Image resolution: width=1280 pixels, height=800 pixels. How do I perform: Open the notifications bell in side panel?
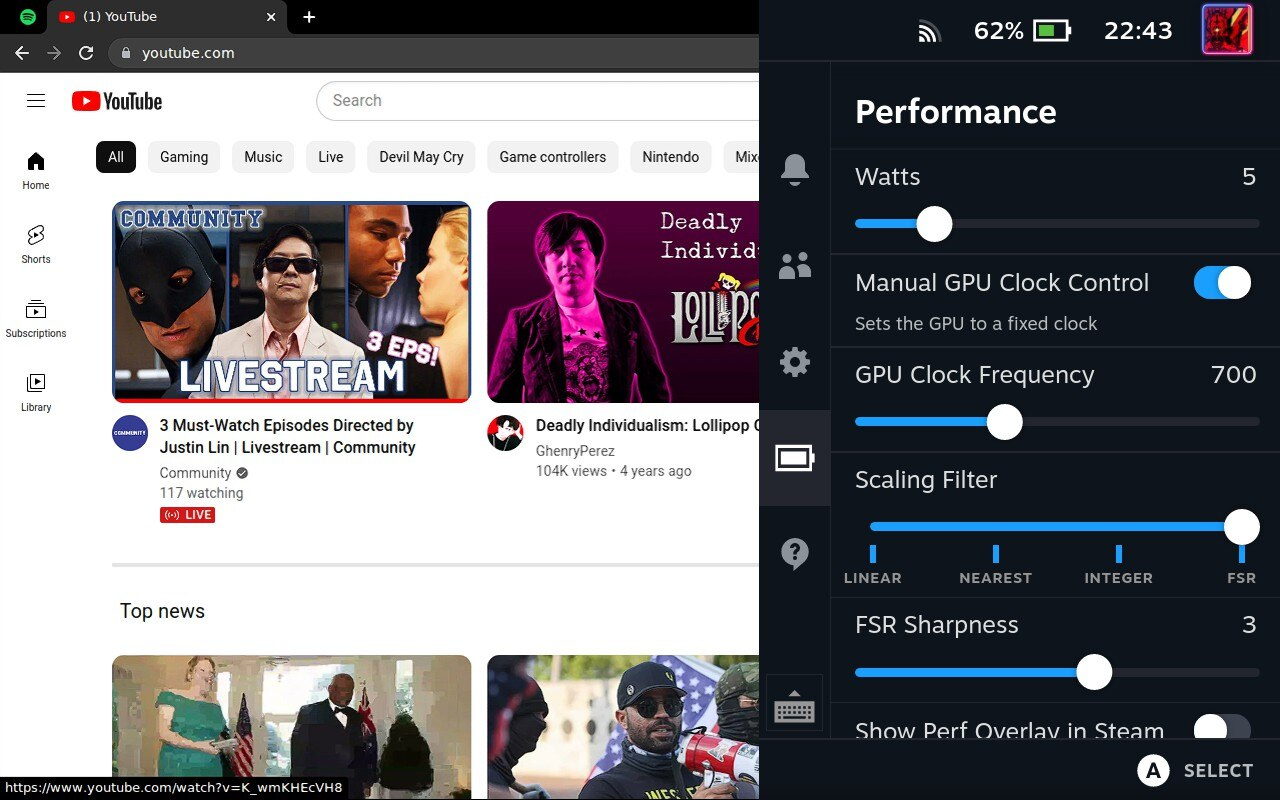(794, 170)
